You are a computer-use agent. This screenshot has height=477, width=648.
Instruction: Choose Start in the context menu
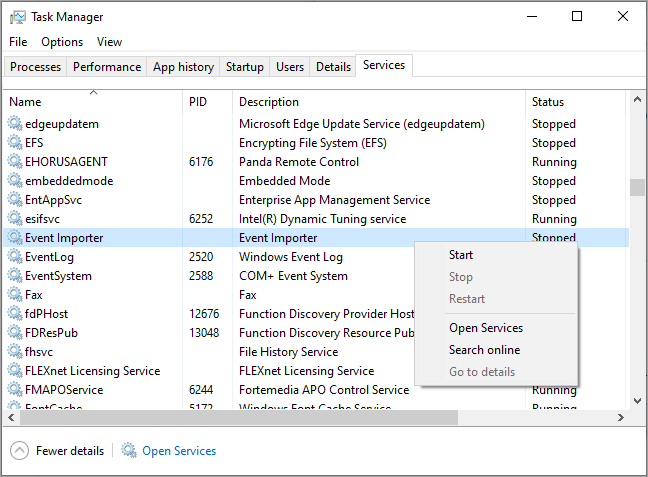tap(461, 255)
